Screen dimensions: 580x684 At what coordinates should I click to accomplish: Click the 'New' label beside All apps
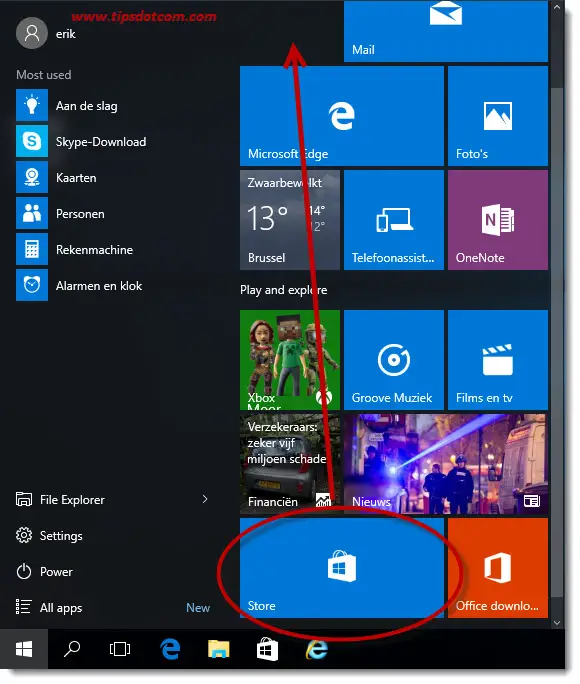point(198,608)
